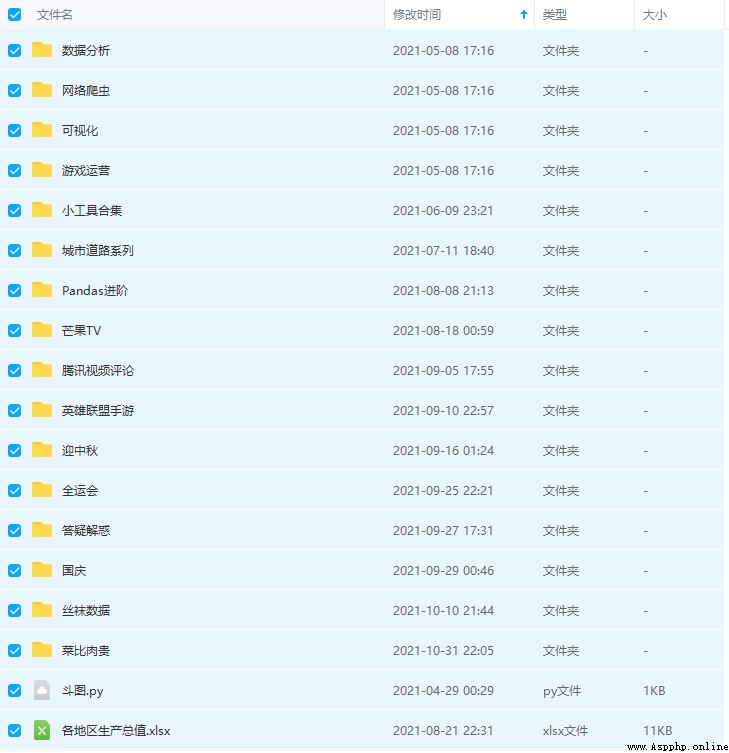Click the green xlsx icon of 各地区生产总值

click(x=42, y=730)
